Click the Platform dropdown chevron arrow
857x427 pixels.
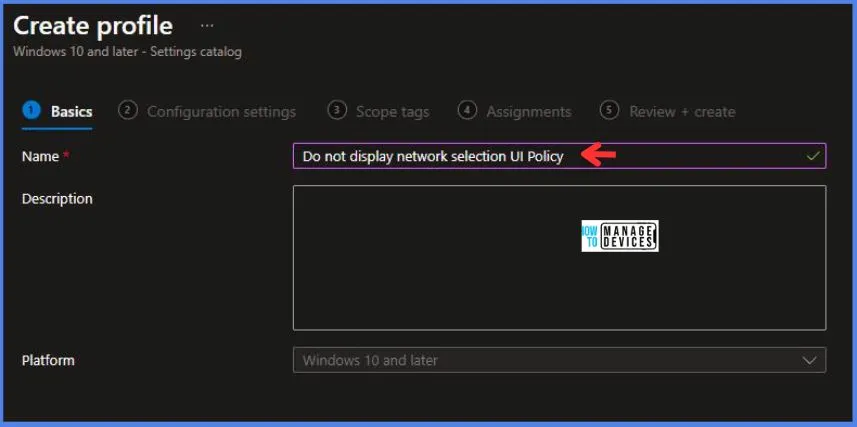point(809,360)
